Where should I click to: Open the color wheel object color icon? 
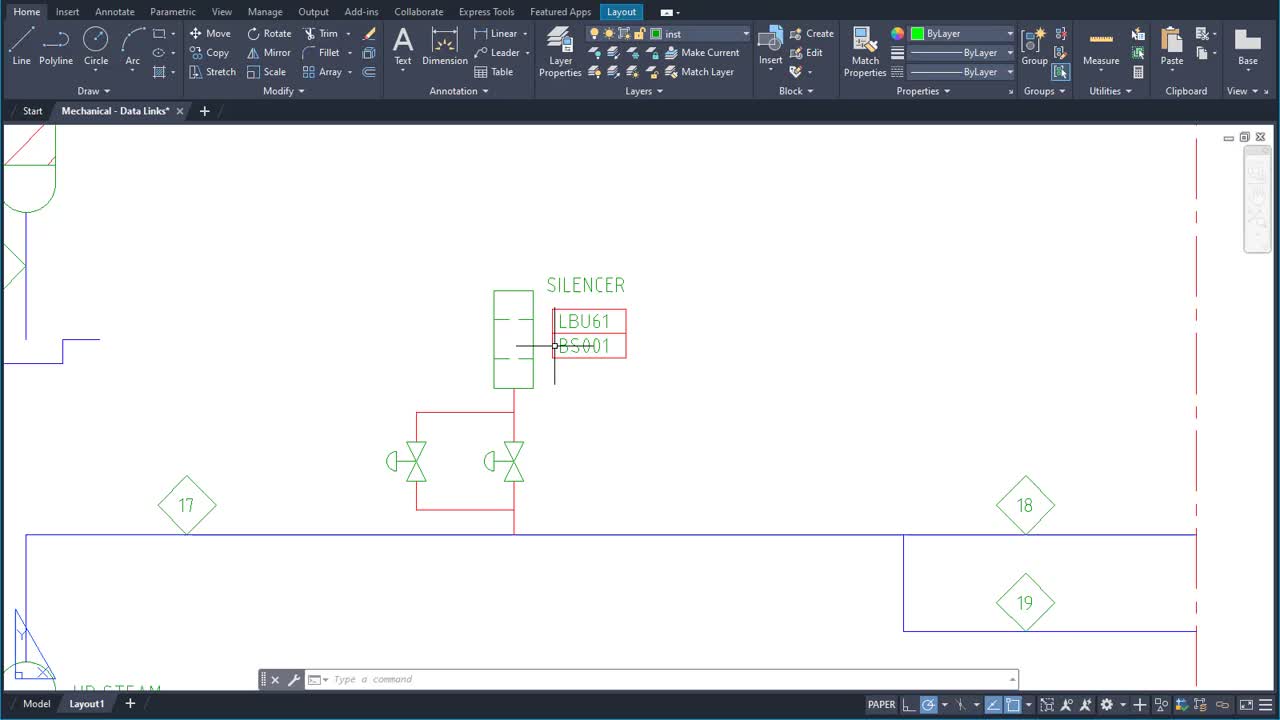coord(897,34)
